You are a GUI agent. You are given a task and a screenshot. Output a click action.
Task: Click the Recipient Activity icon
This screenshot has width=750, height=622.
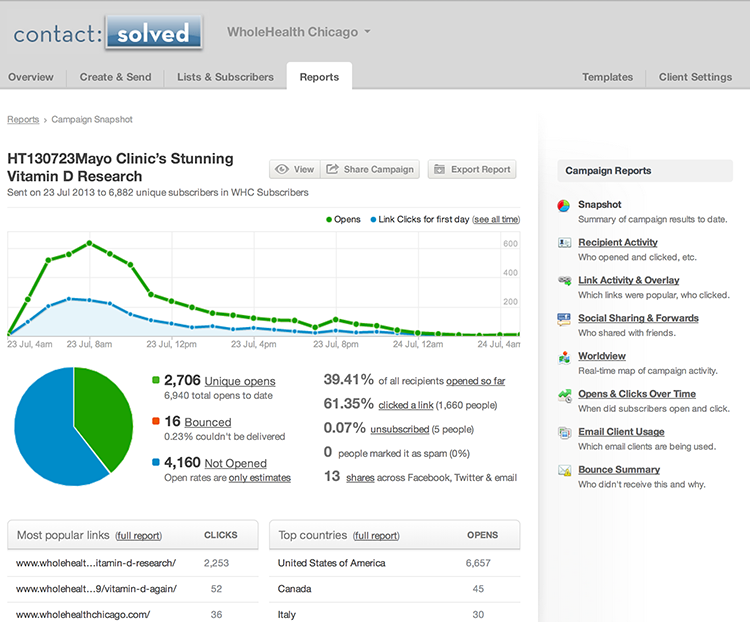click(565, 243)
